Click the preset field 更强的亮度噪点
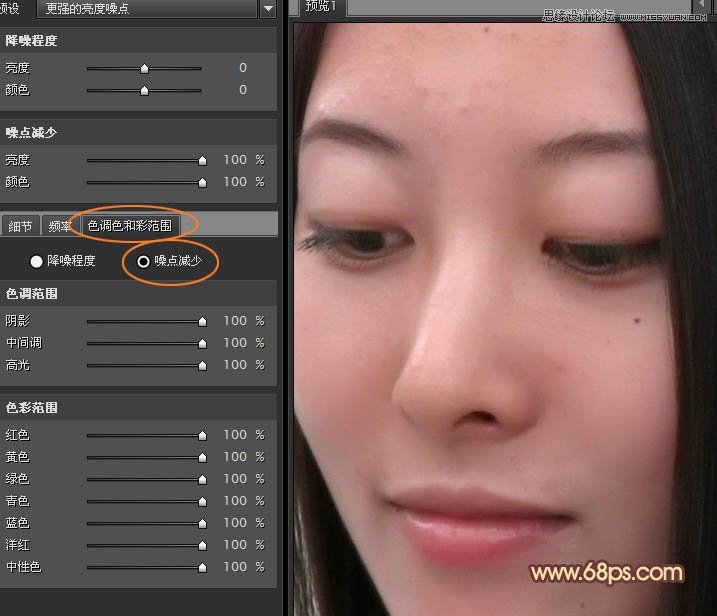Screen dimensions: 717x616 pos(146,8)
